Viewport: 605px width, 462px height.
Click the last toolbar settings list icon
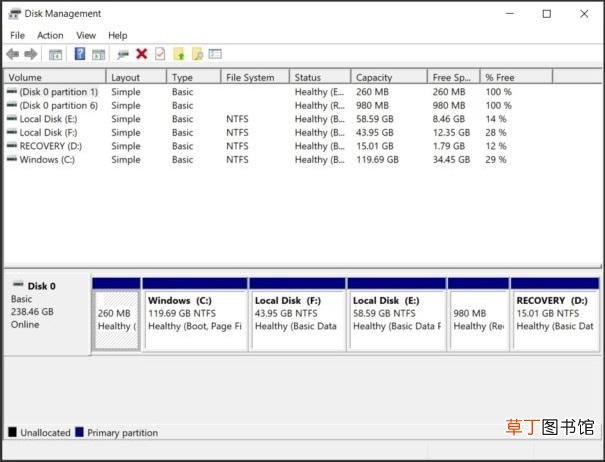point(215,54)
